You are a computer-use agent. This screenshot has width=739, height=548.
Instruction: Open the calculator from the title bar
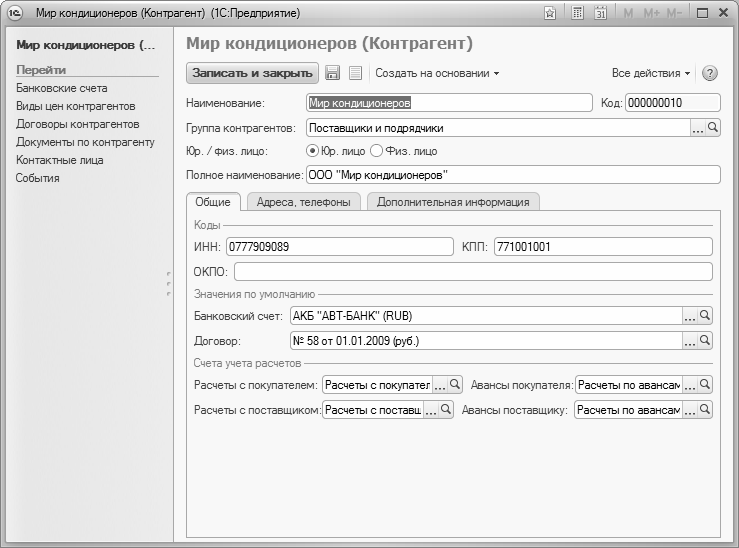click(x=578, y=13)
